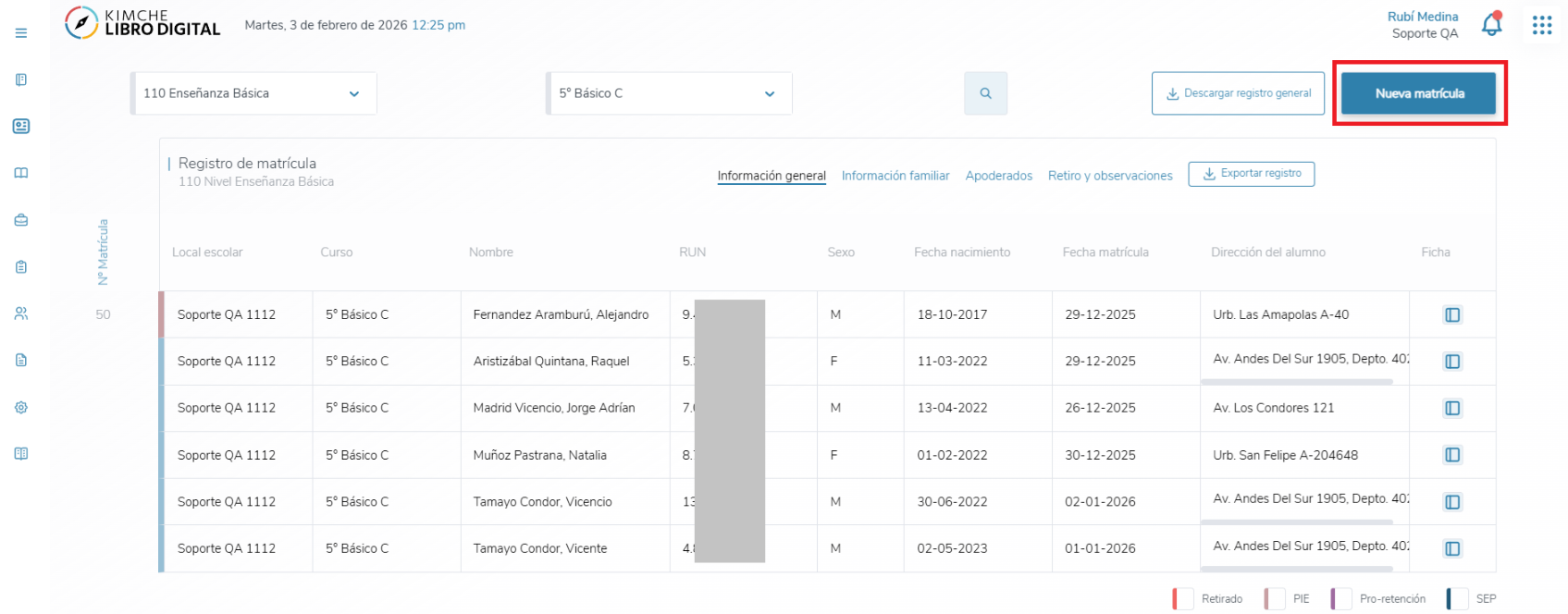This screenshot has width=1568, height=614.
Task: Open ficha for Aristizábal Quintana, Raquel
Action: 1452,362
